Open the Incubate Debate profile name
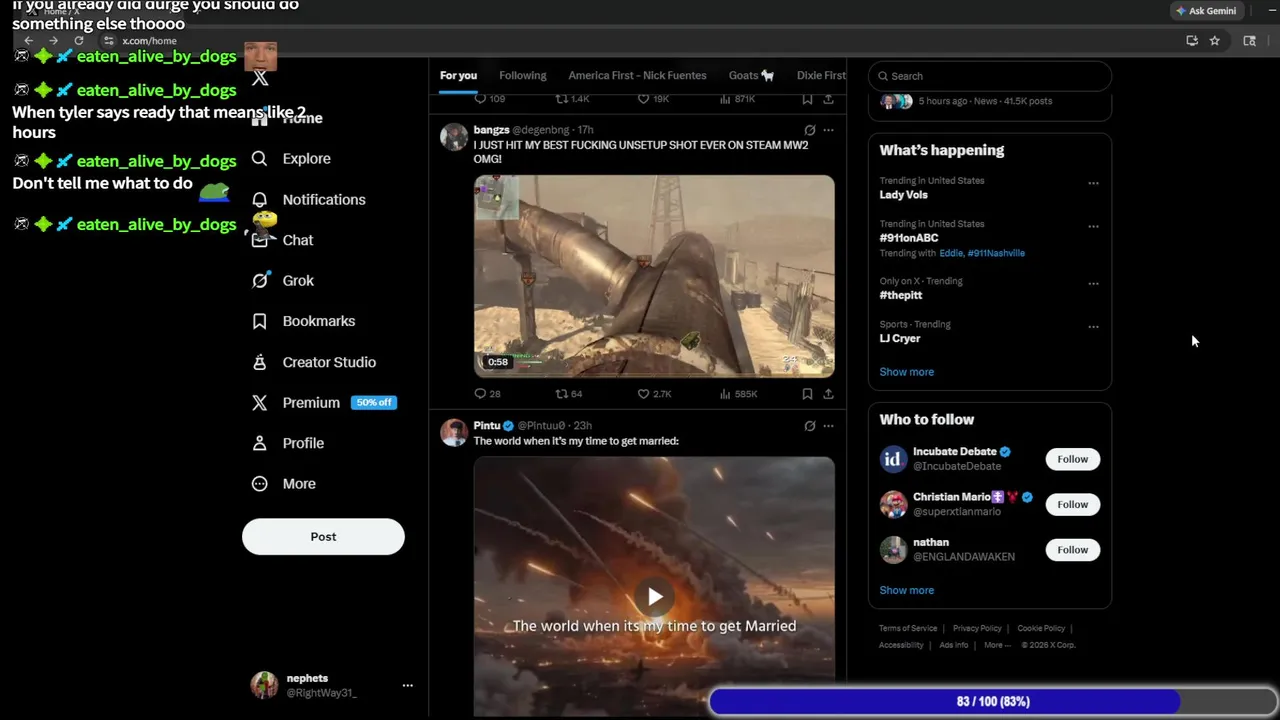Image resolution: width=1280 pixels, height=720 pixels. pyautogui.click(x=955, y=451)
